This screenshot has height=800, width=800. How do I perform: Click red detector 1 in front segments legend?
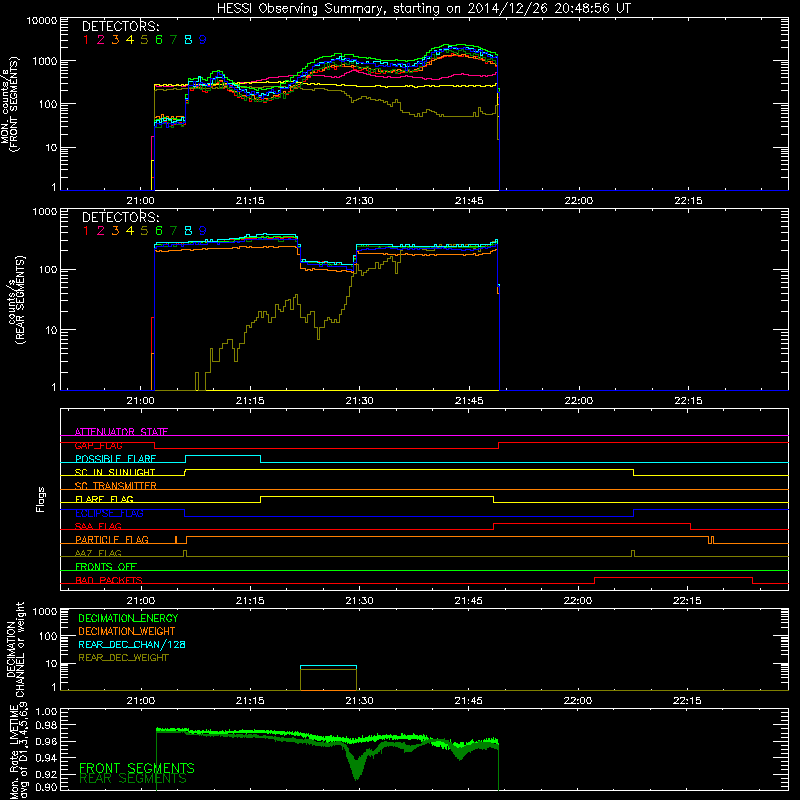point(86,40)
